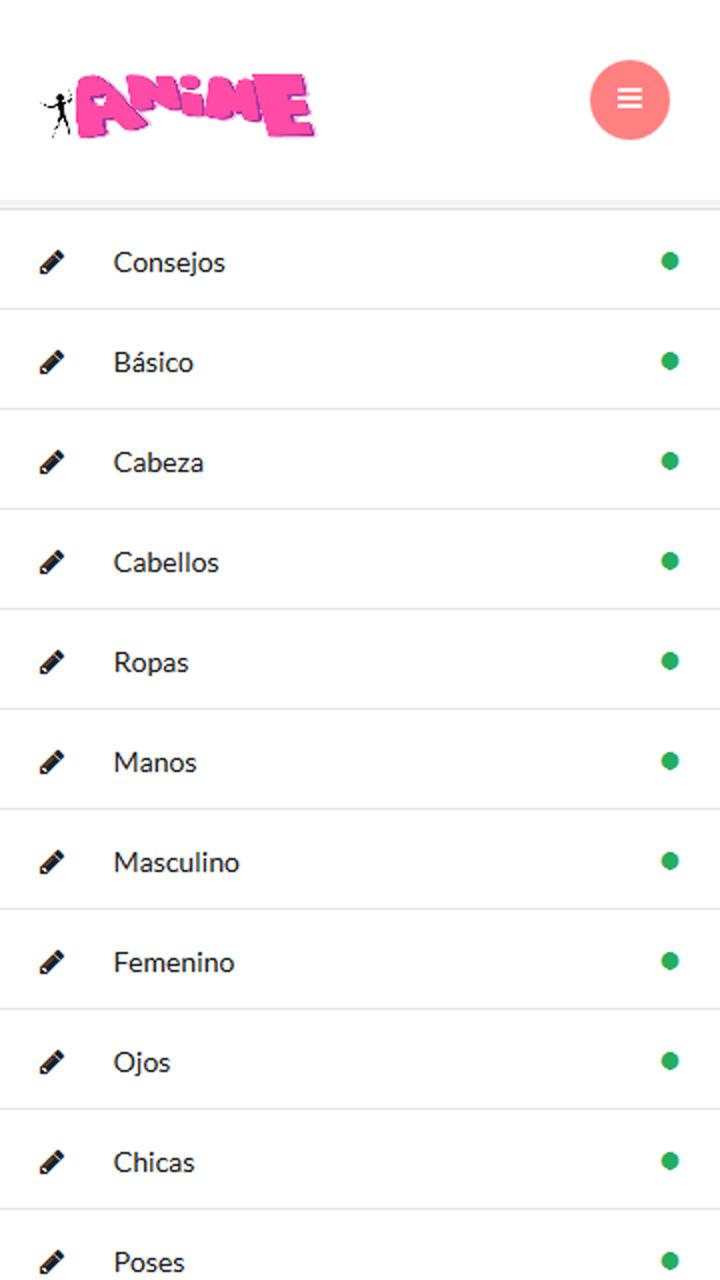Tap the Poses list item

(149, 1262)
